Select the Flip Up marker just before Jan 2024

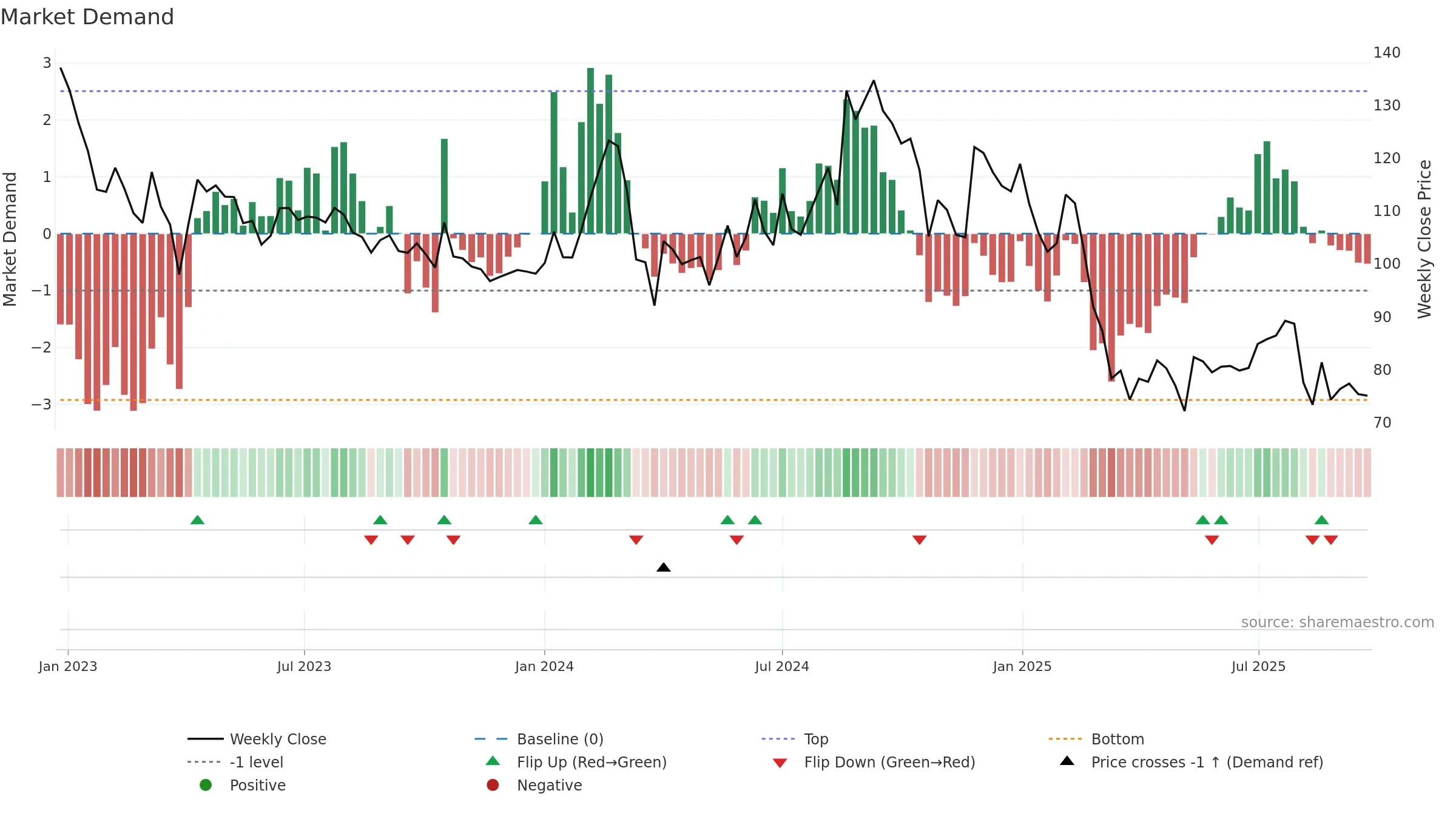(x=536, y=520)
